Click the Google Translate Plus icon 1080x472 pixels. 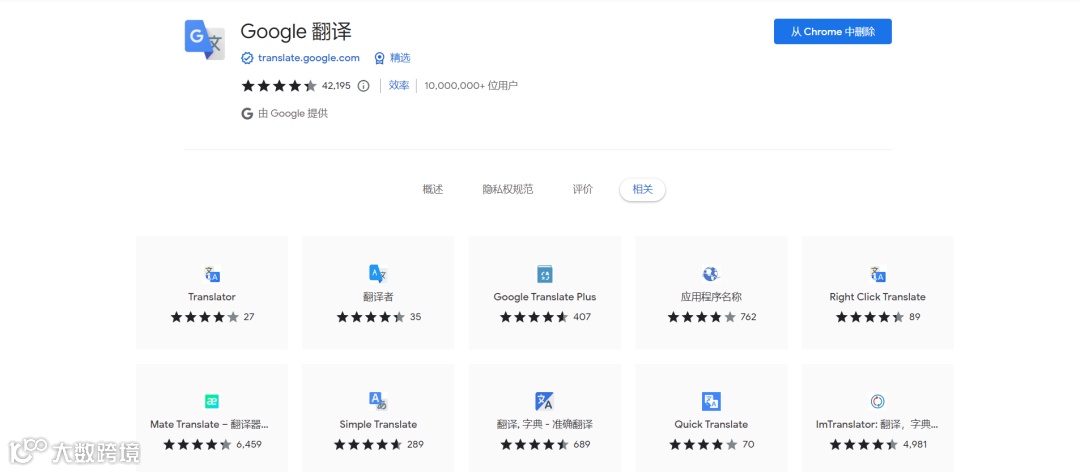click(545, 274)
